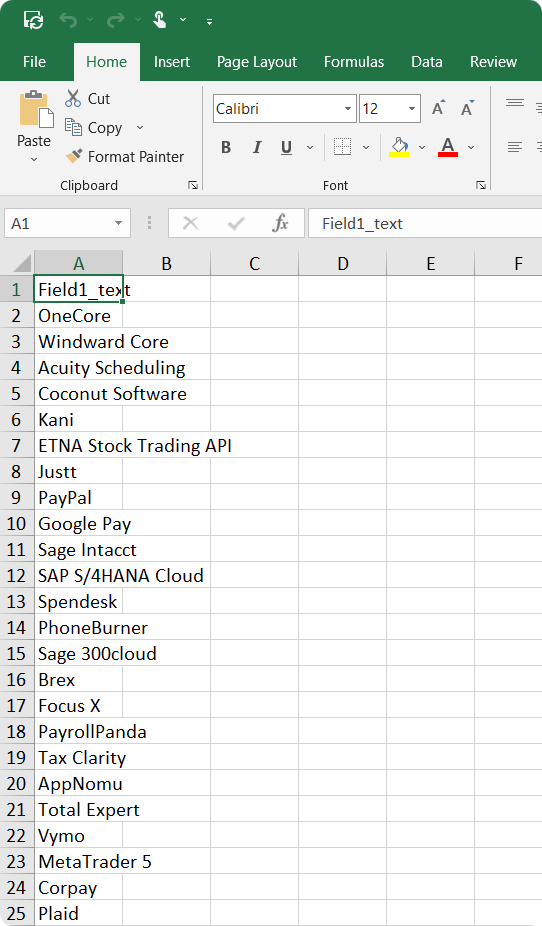Activate Format Painter
542x926 pixels.
125,156
